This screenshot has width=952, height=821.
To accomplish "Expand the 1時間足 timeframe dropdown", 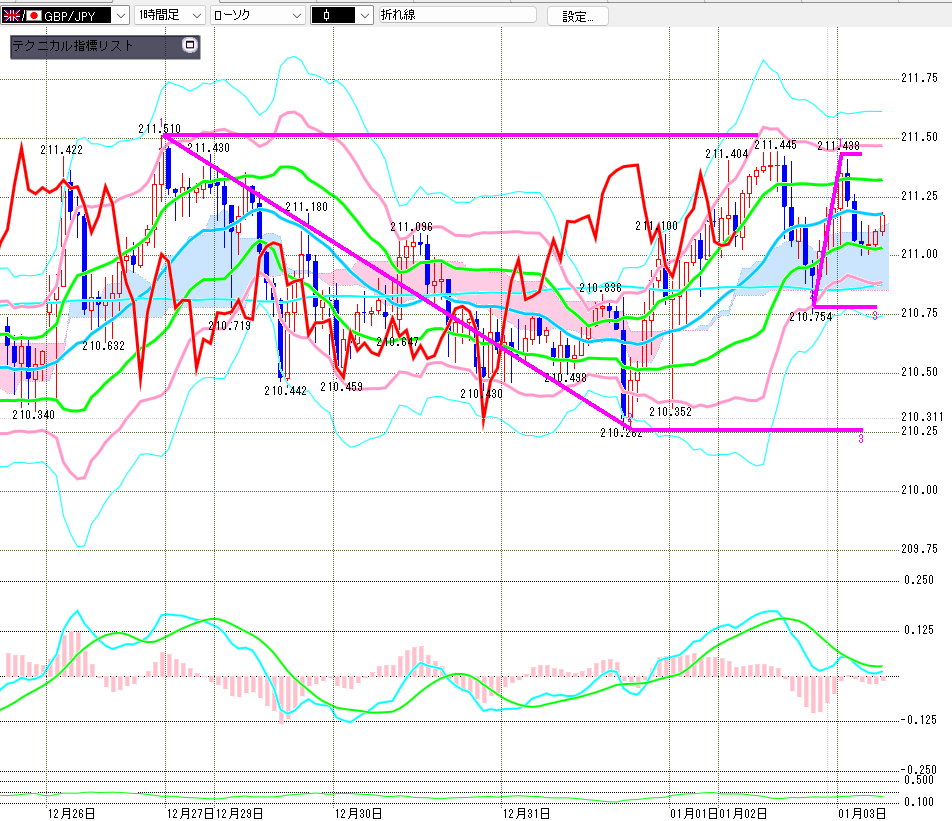I will coord(196,16).
